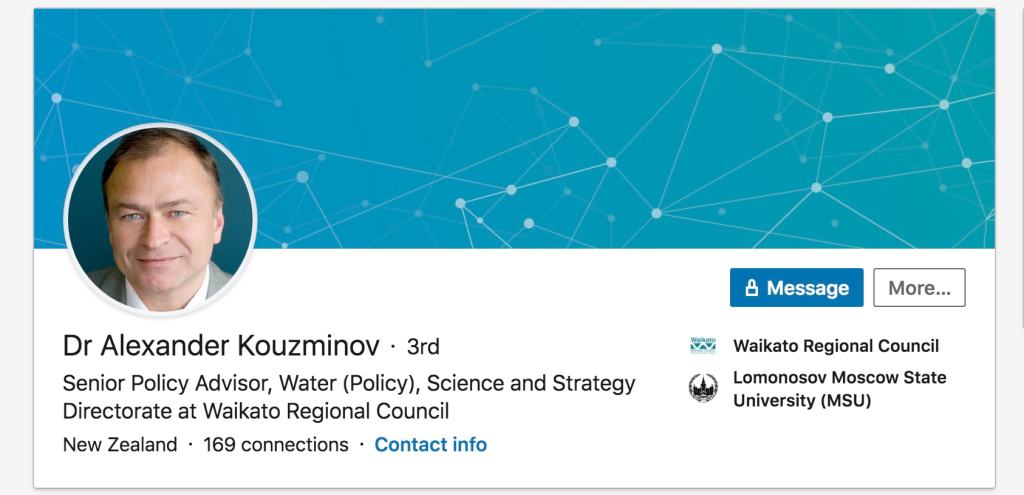View the 169 connections list

(276, 444)
